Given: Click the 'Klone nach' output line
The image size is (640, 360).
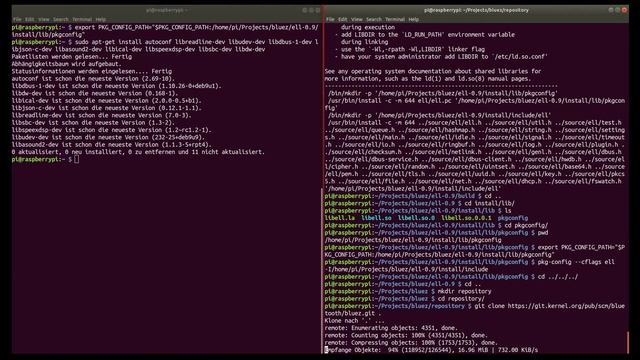Looking at the screenshot, I should [354, 321].
